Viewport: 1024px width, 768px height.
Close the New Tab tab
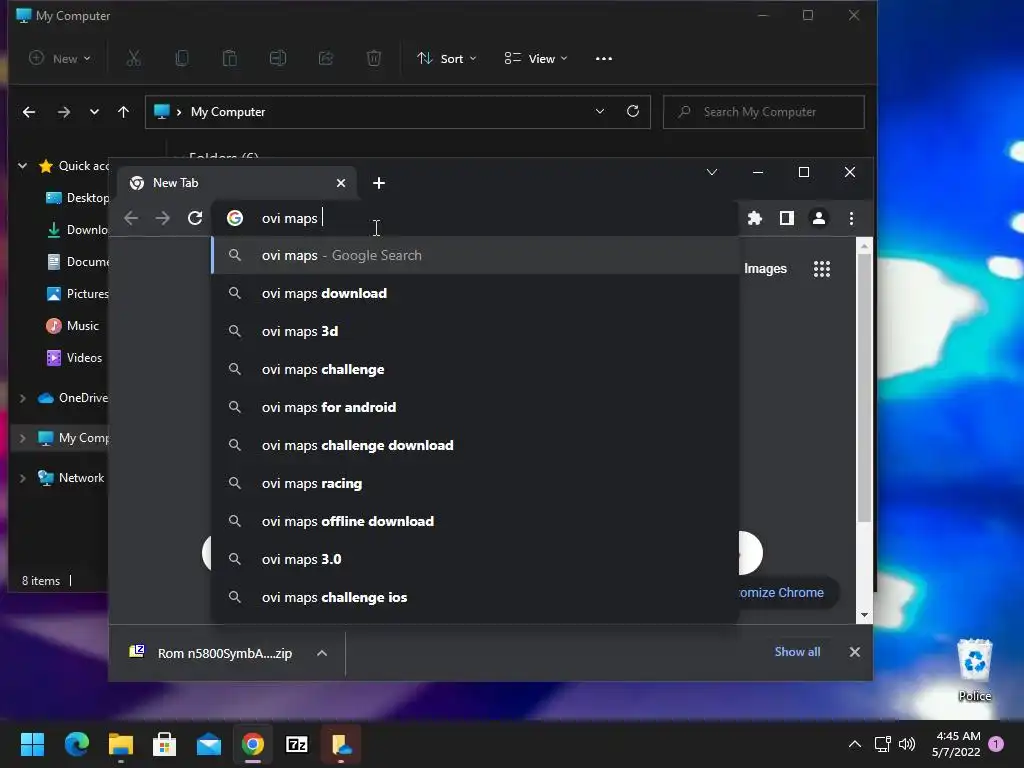pyautogui.click(x=341, y=183)
